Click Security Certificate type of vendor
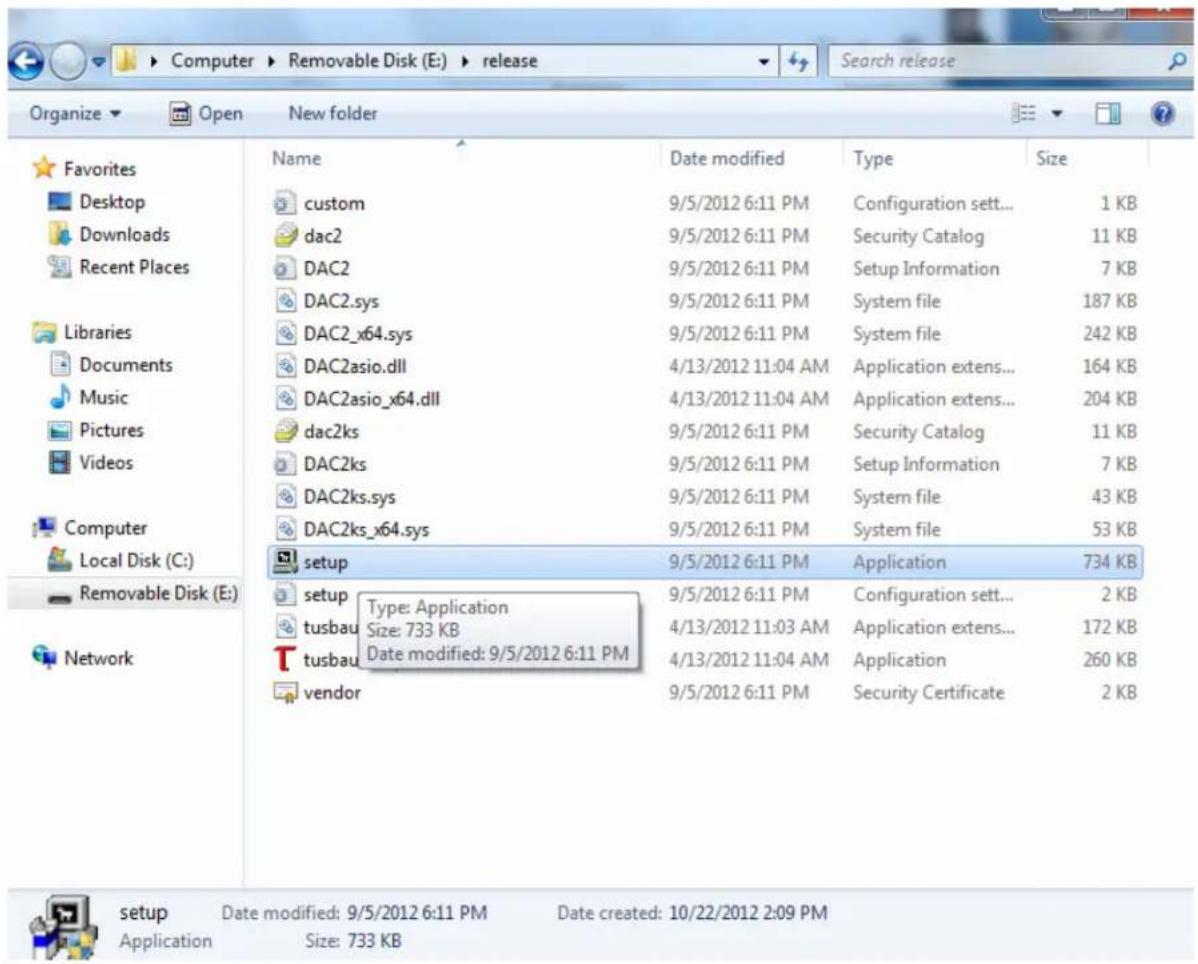 point(928,693)
